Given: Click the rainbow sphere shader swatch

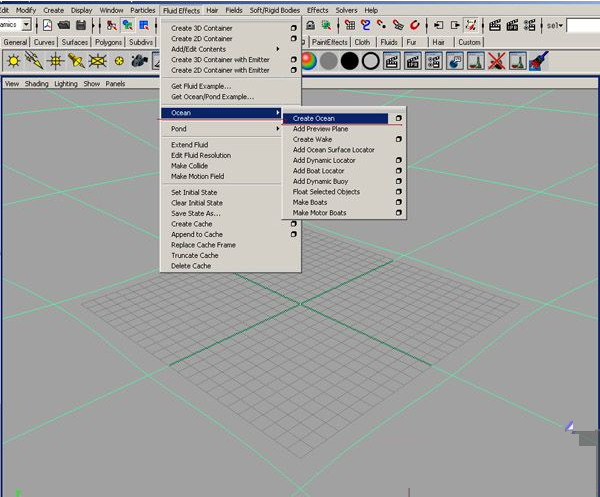Looking at the screenshot, I should [x=309, y=61].
